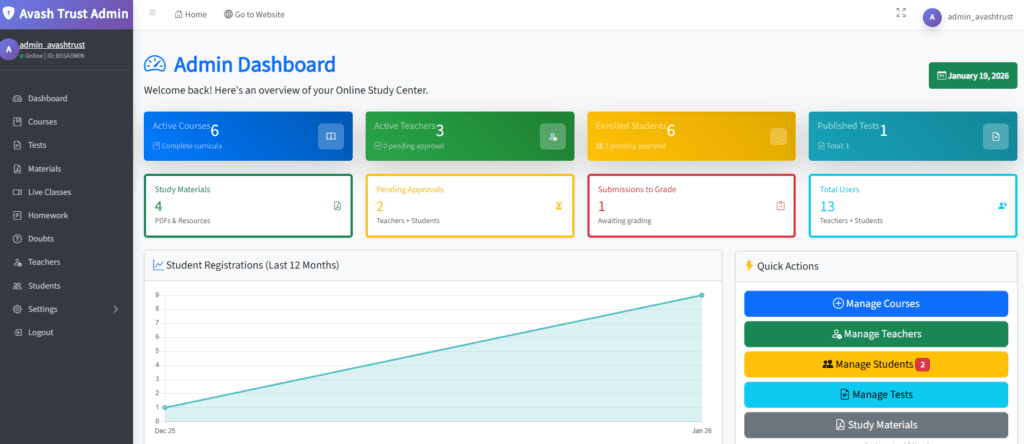
Task: Click the book icon in Active Courses card
Action: point(331,136)
